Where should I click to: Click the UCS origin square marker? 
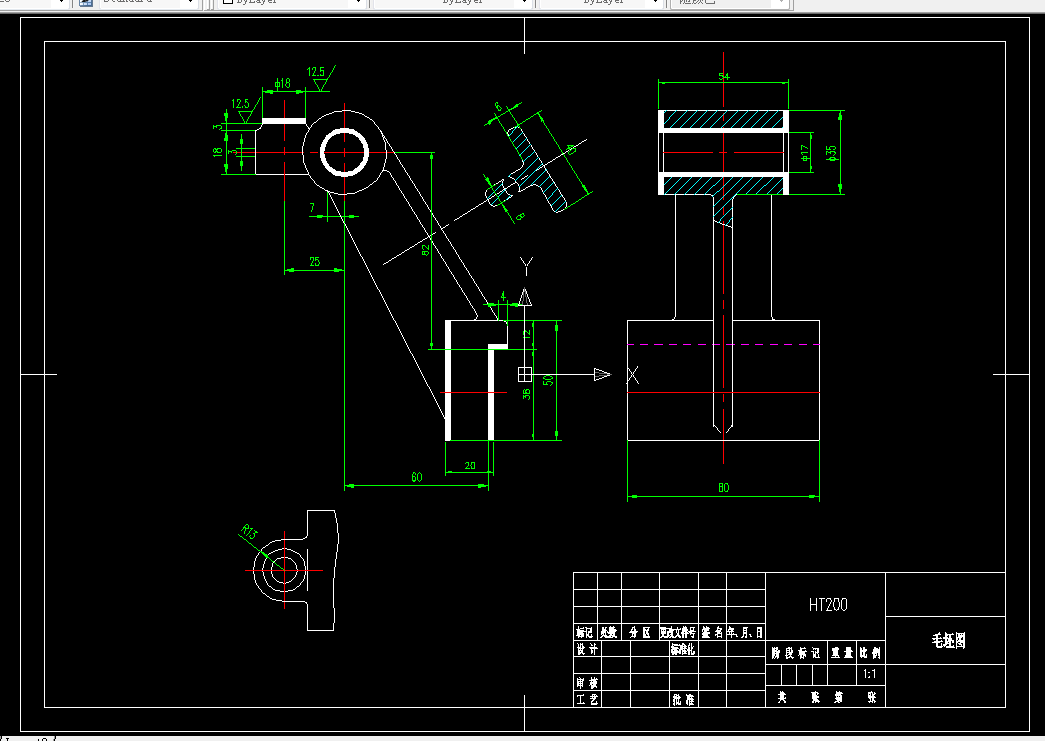[525, 374]
